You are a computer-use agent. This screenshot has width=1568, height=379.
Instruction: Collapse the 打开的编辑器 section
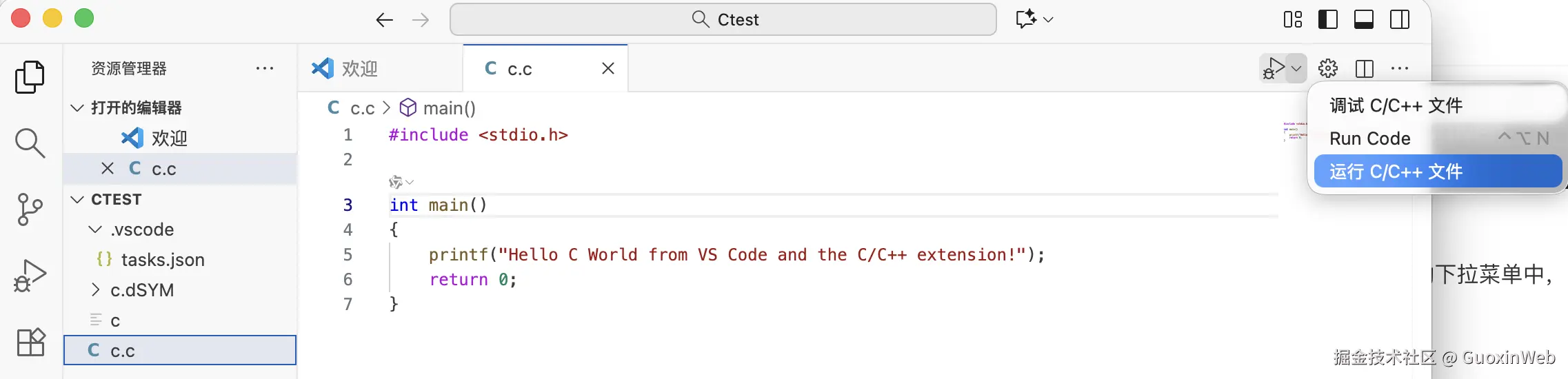click(x=78, y=107)
